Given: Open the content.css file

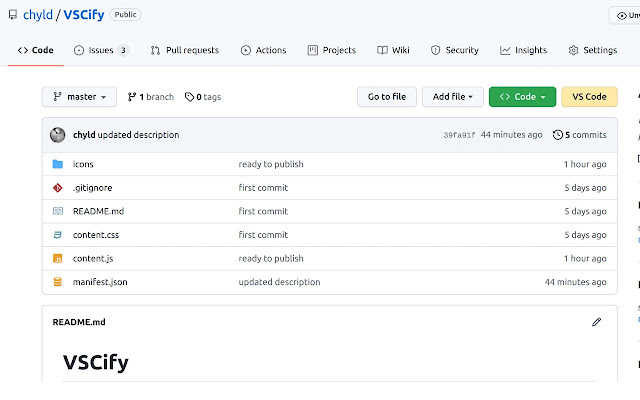Looking at the screenshot, I should click(x=96, y=235).
